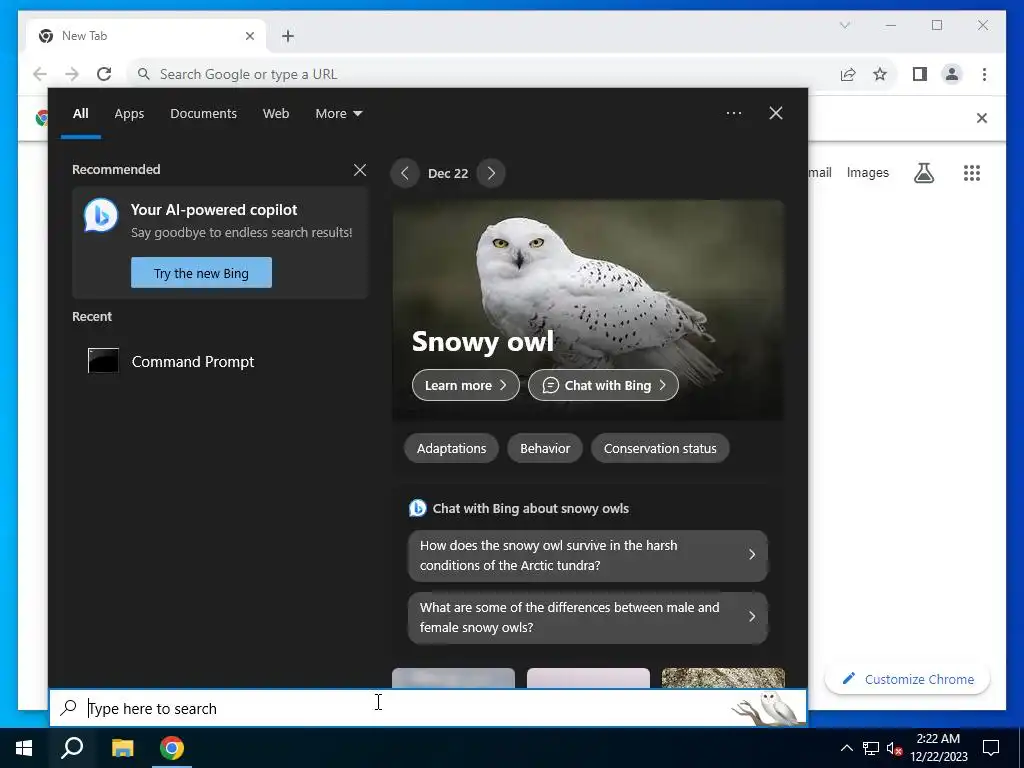
Task: Open the Arctic tundra survival question
Action: (x=588, y=555)
